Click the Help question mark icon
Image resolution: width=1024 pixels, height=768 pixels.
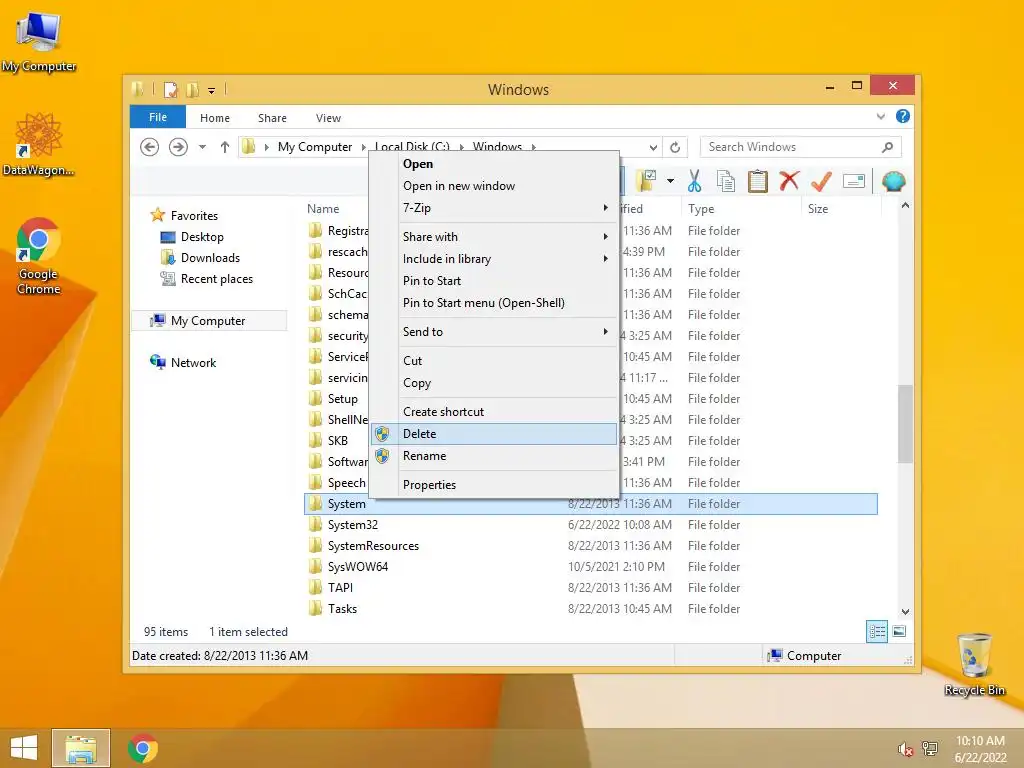click(903, 116)
